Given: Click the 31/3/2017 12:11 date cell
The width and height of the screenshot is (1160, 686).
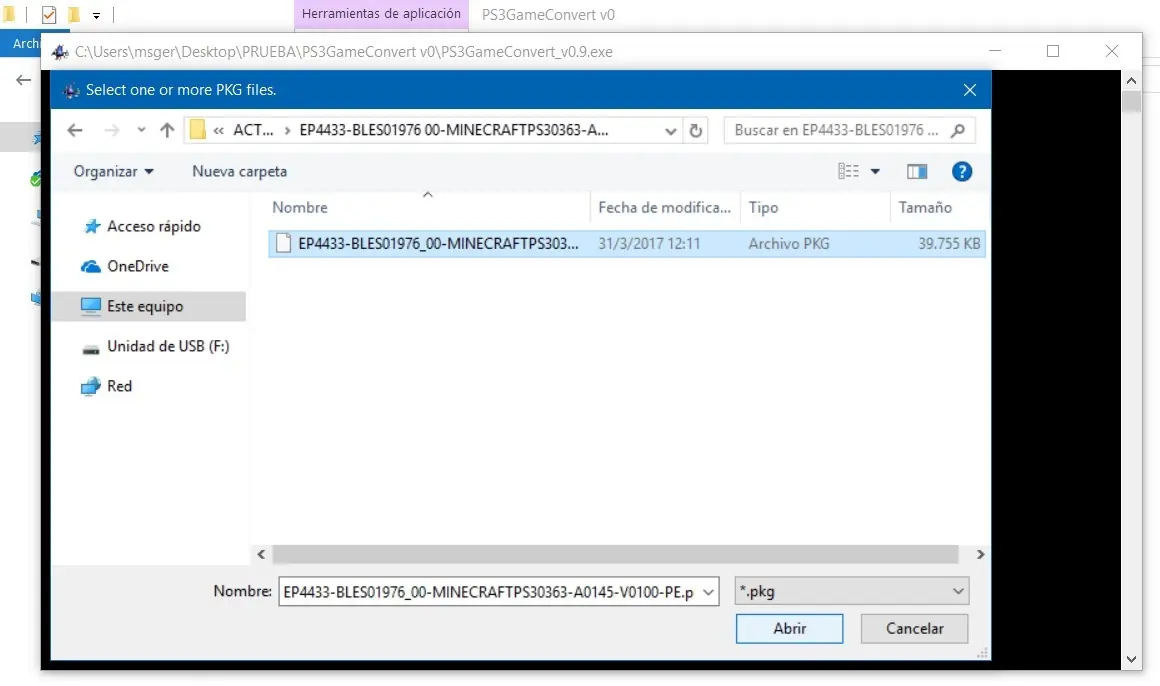Looking at the screenshot, I should (x=649, y=243).
